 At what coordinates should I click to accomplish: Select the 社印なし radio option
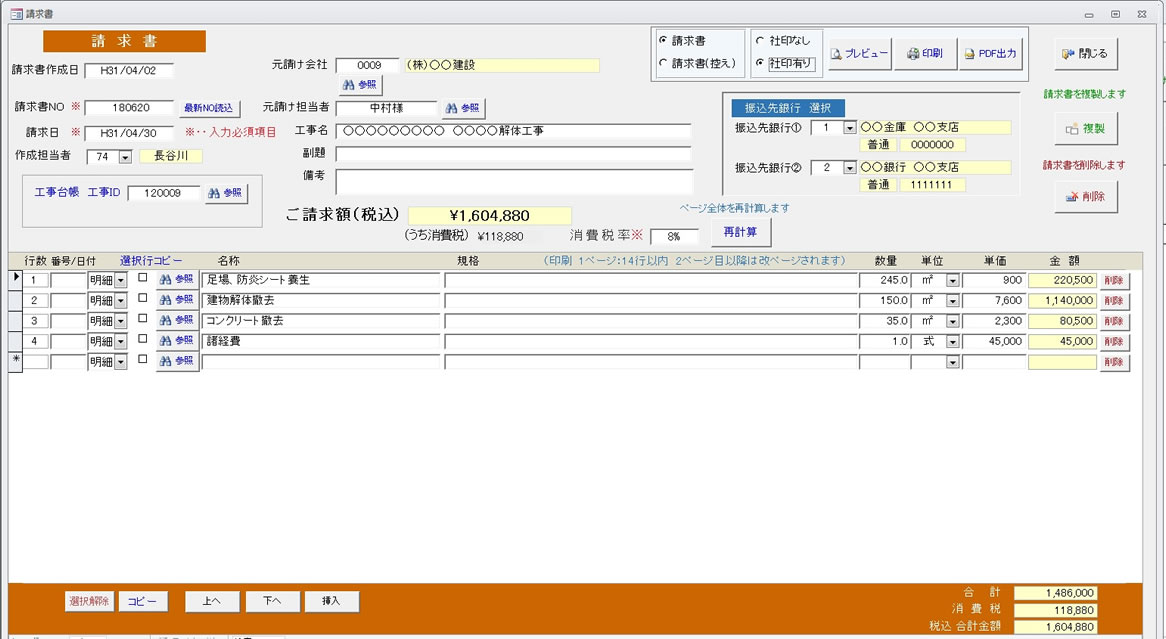tap(761, 41)
